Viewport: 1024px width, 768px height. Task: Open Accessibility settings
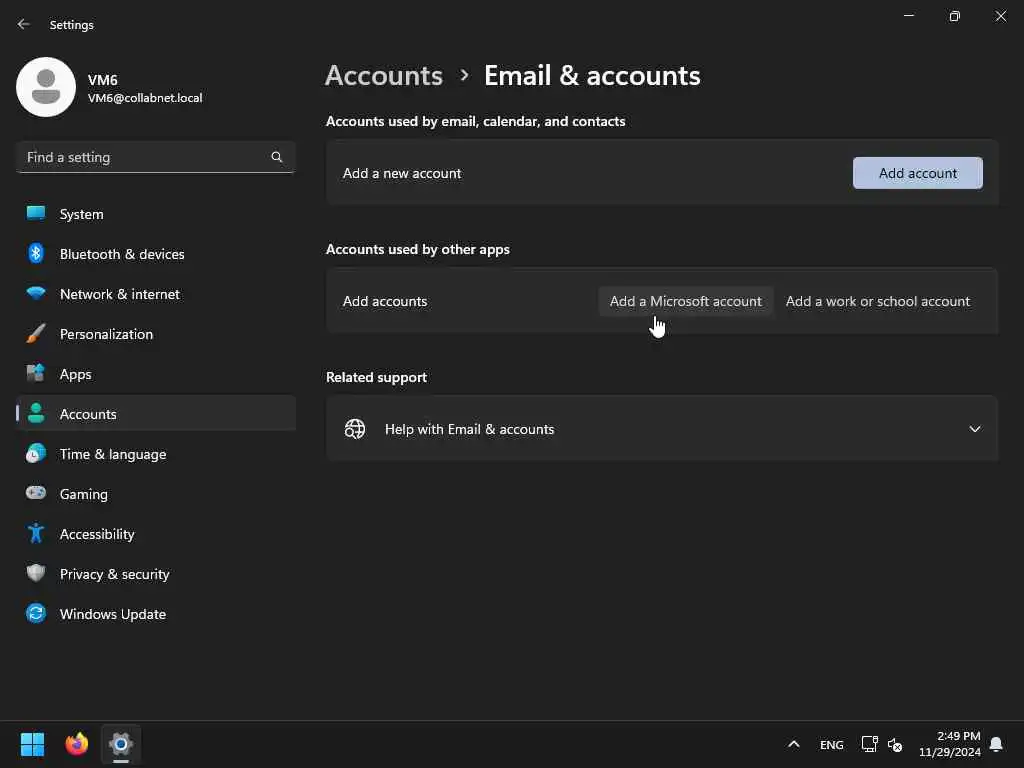[155, 534]
